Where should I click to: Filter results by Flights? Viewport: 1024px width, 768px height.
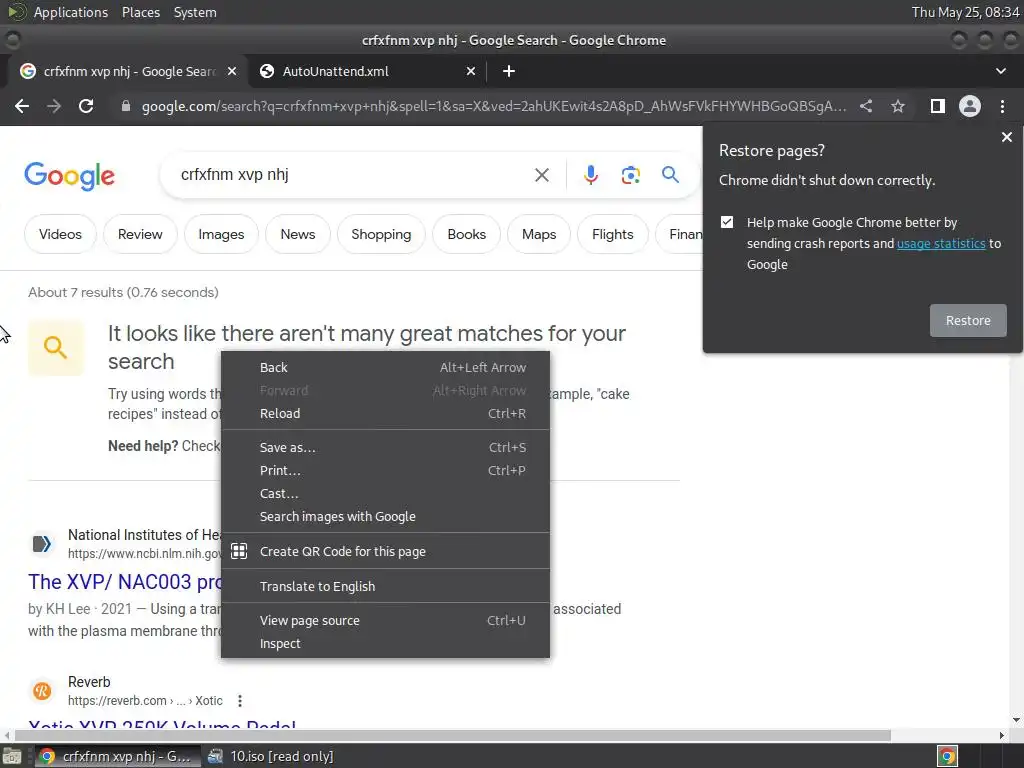click(x=613, y=234)
